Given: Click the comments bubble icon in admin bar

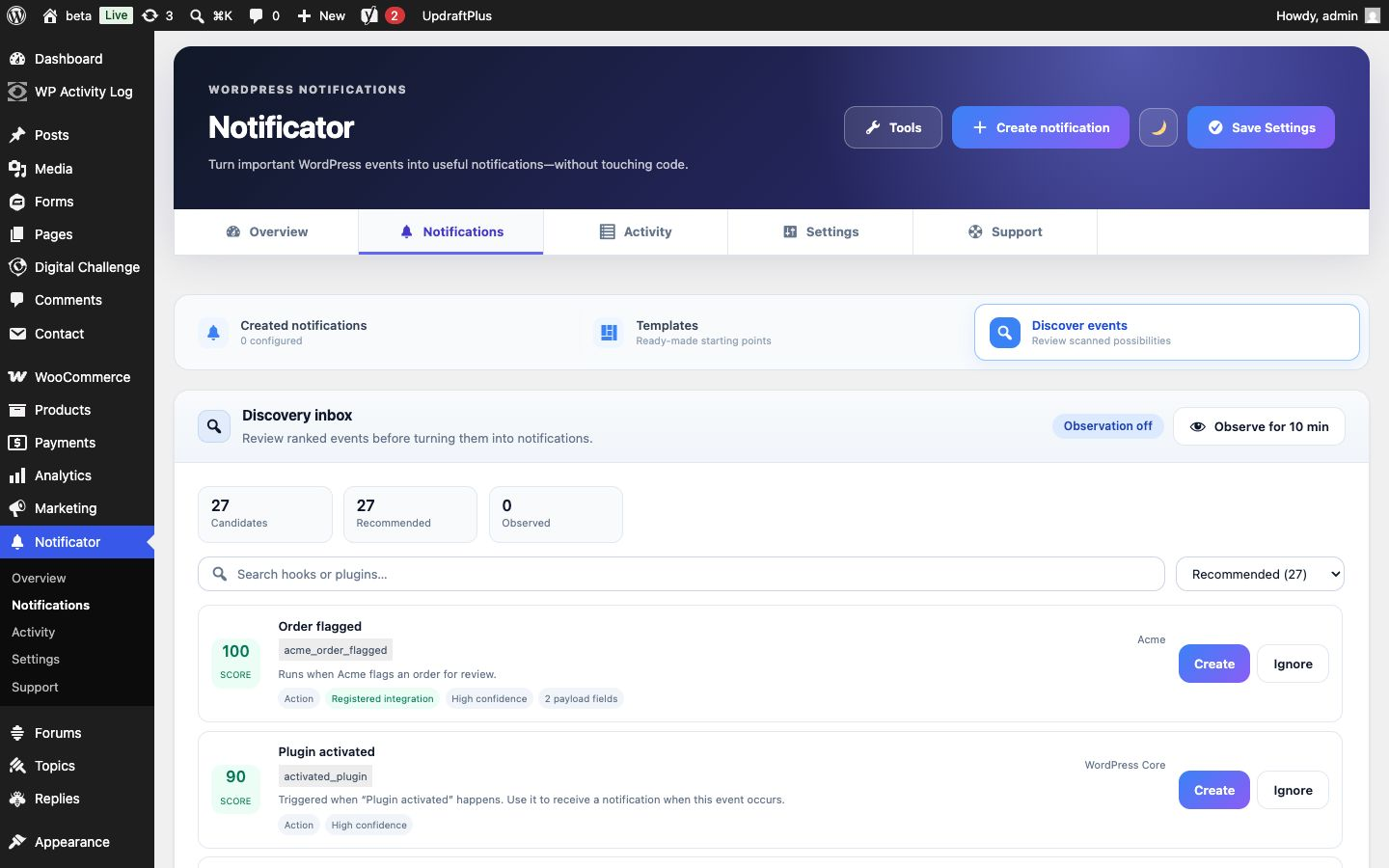Looking at the screenshot, I should tap(256, 15).
